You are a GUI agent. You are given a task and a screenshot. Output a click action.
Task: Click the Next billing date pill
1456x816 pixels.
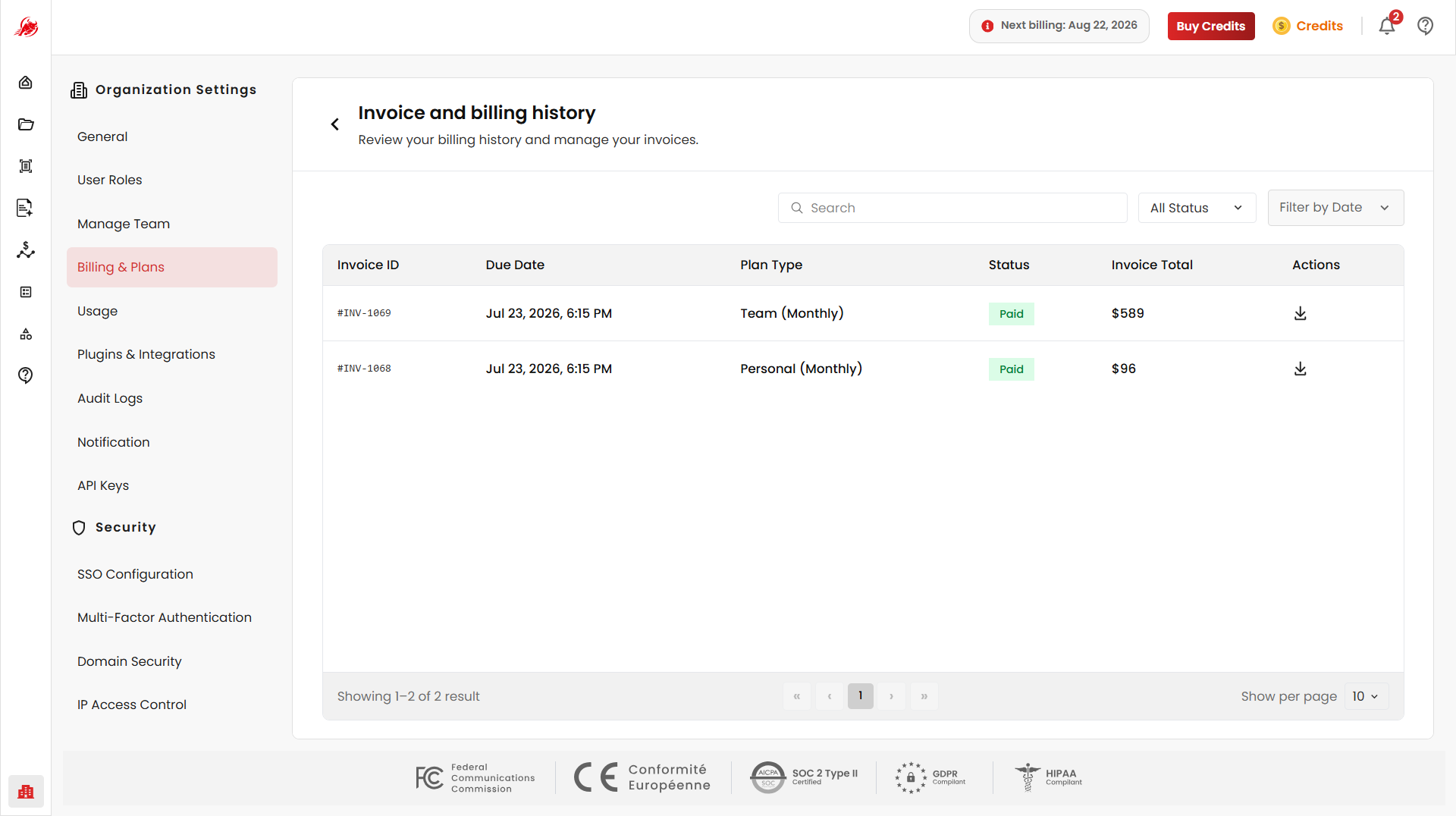click(x=1059, y=26)
